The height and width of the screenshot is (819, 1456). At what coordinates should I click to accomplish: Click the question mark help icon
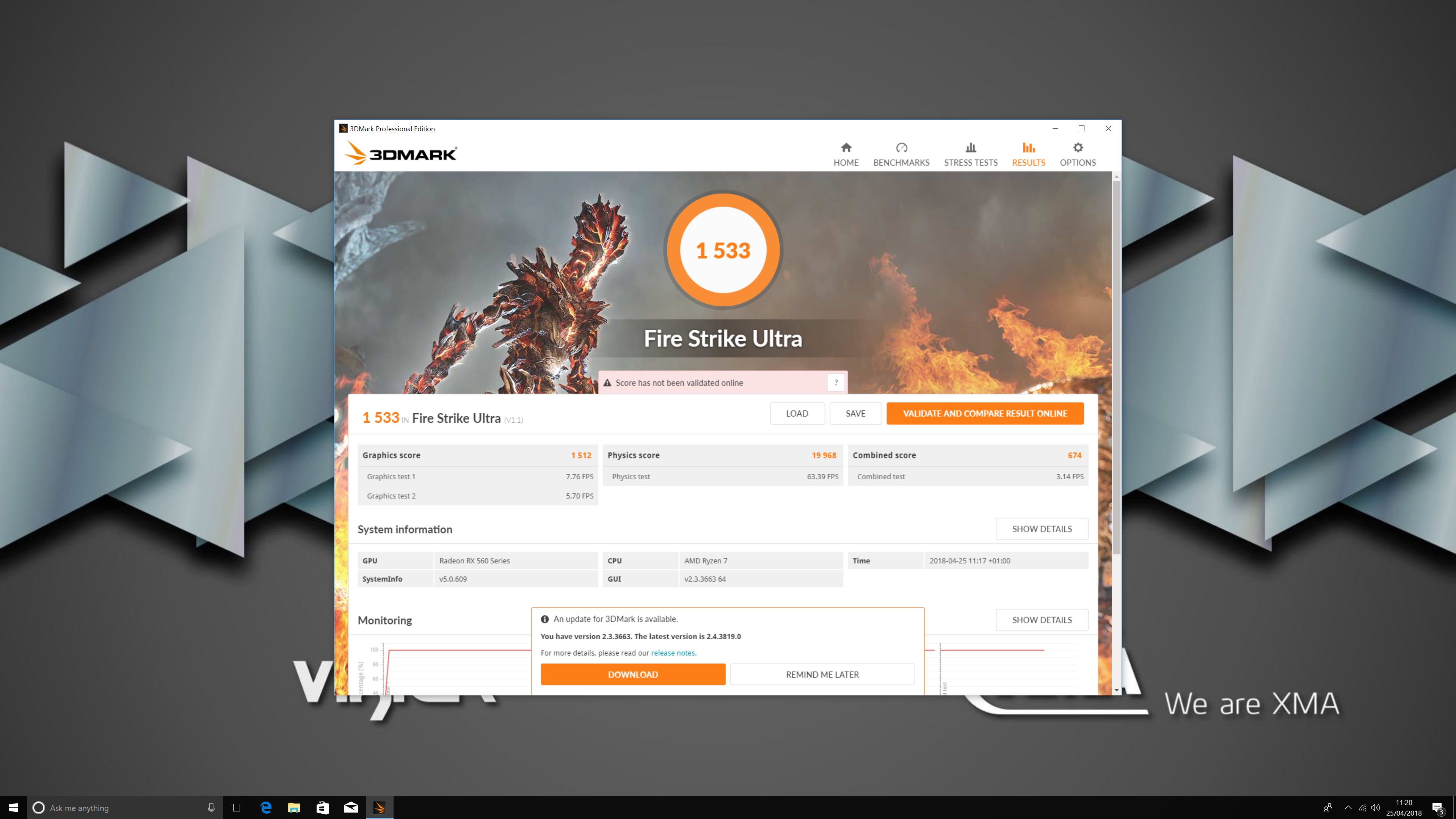coord(836,383)
